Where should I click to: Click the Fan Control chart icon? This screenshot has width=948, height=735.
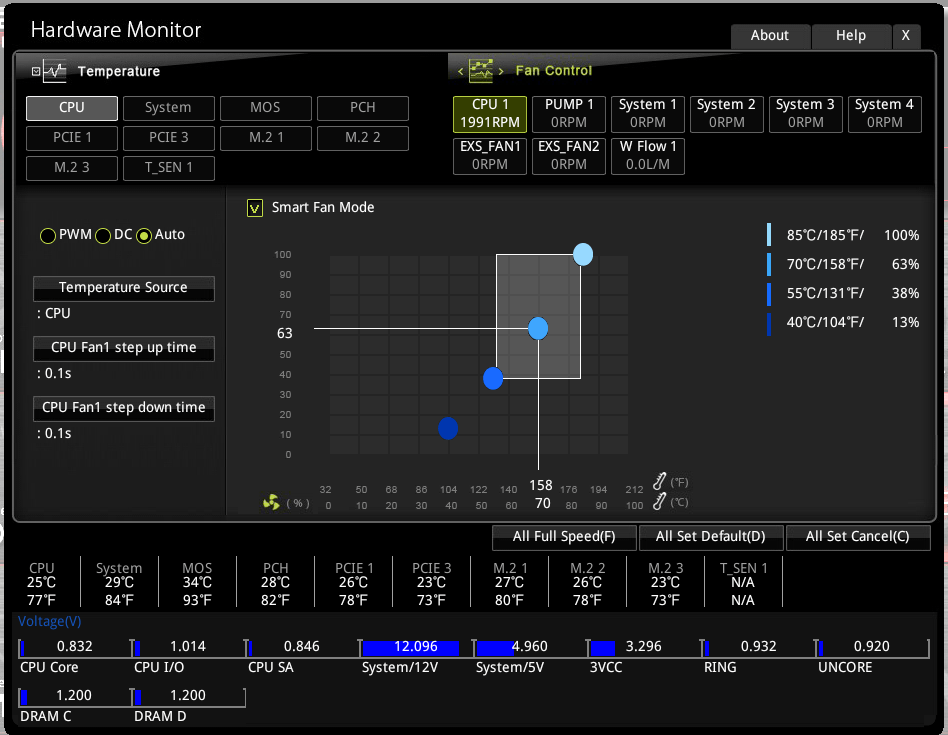(481, 71)
